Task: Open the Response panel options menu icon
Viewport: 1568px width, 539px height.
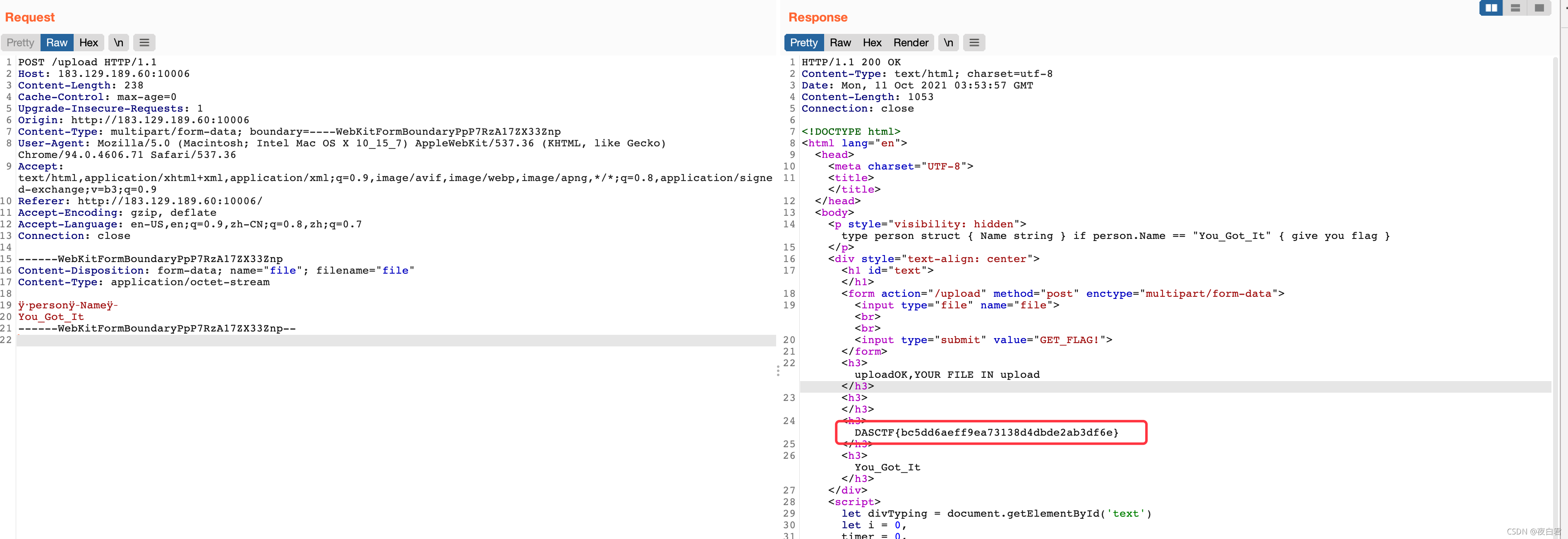Action: pos(974,43)
